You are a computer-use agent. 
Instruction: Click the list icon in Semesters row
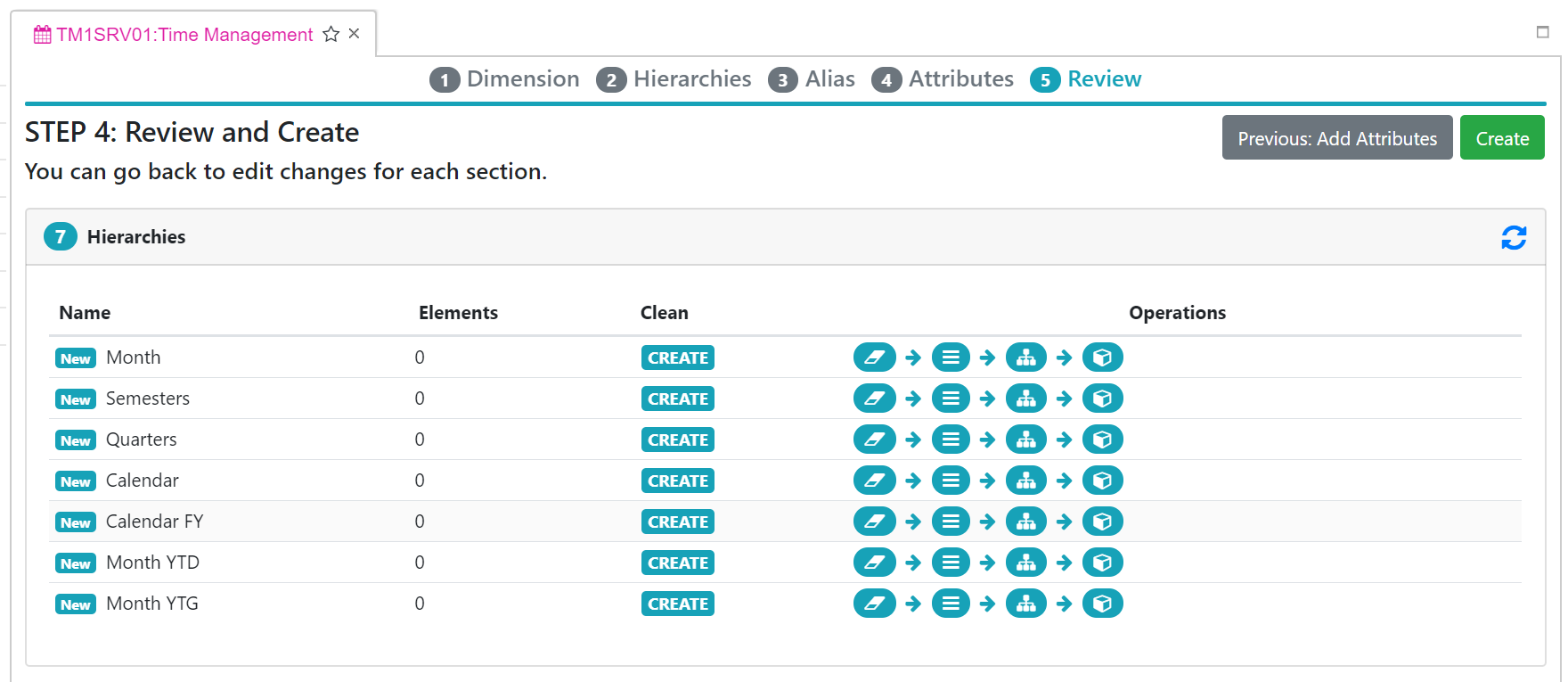[951, 399]
